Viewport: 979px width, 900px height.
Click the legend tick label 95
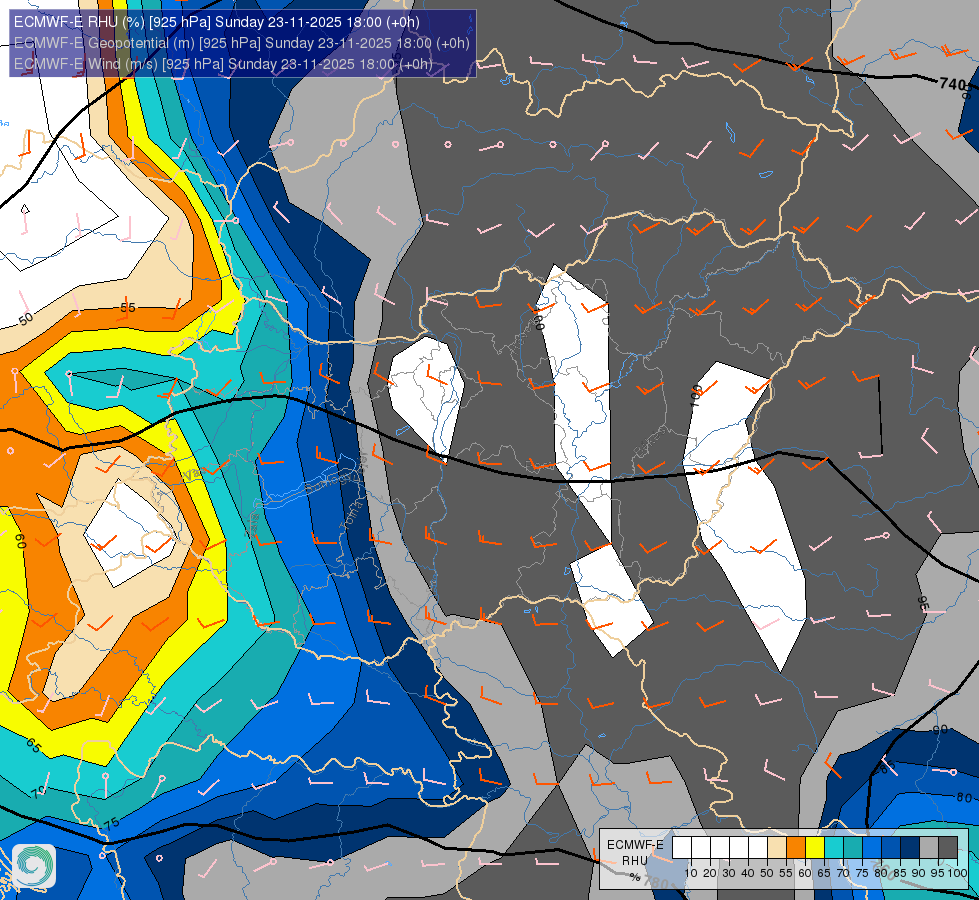[x=938, y=873]
